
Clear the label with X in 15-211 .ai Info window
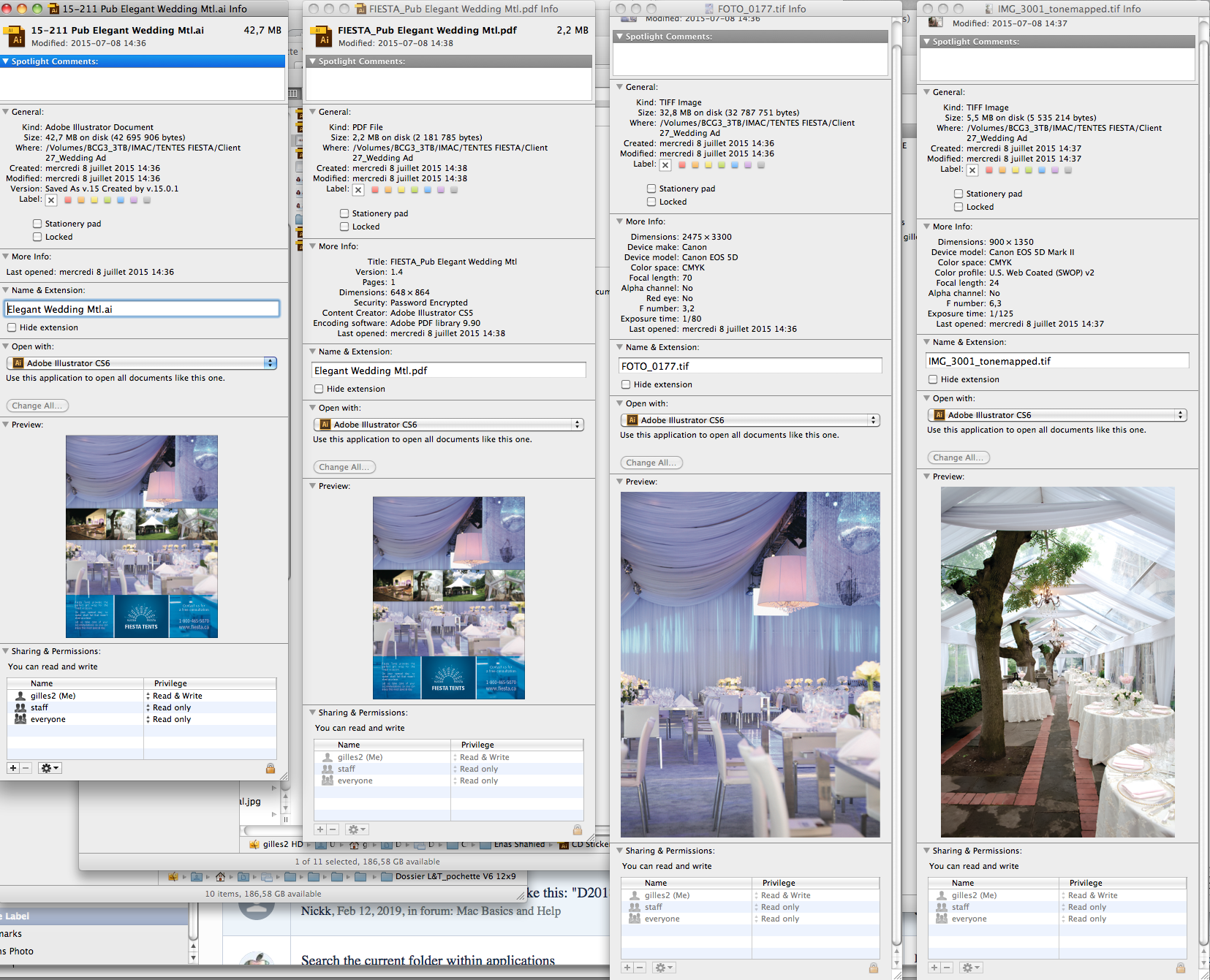pyautogui.click(x=51, y=200)
